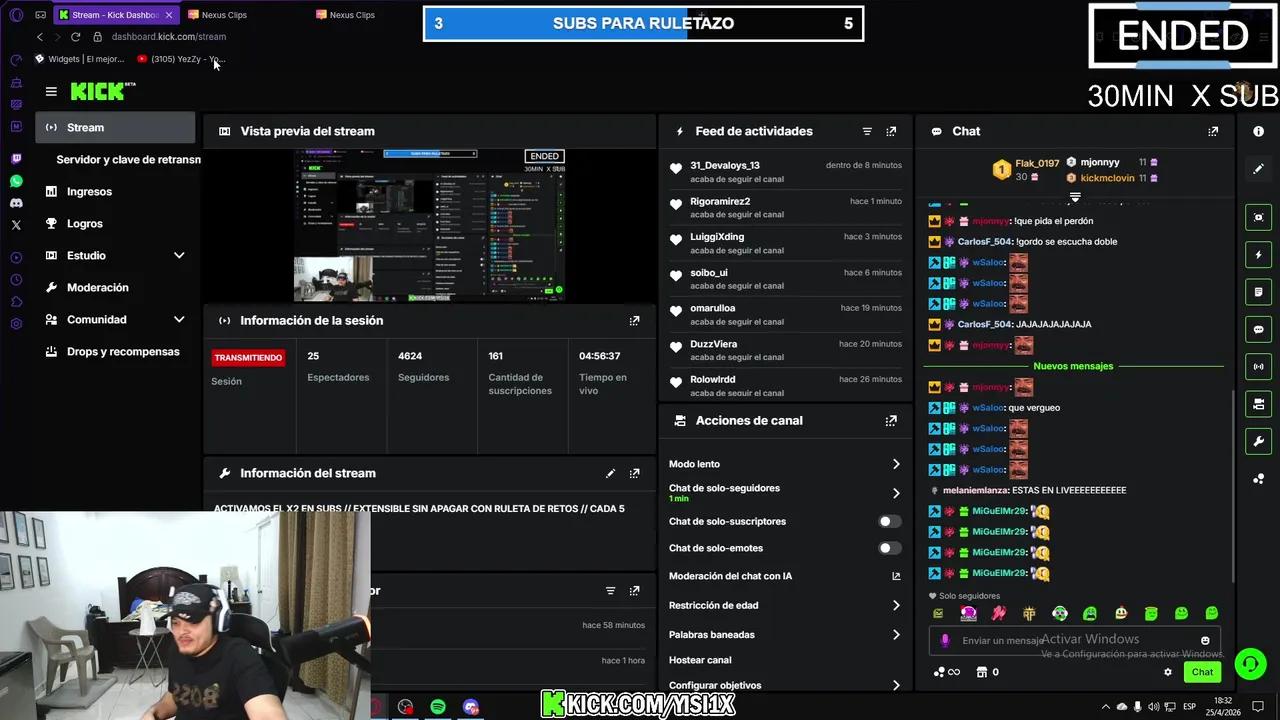Image resolution: width=1280 pixels, height=720 pixels.
Task: Toggle the chat bubble widget in right toolbar
Action: pos(1258,329)
